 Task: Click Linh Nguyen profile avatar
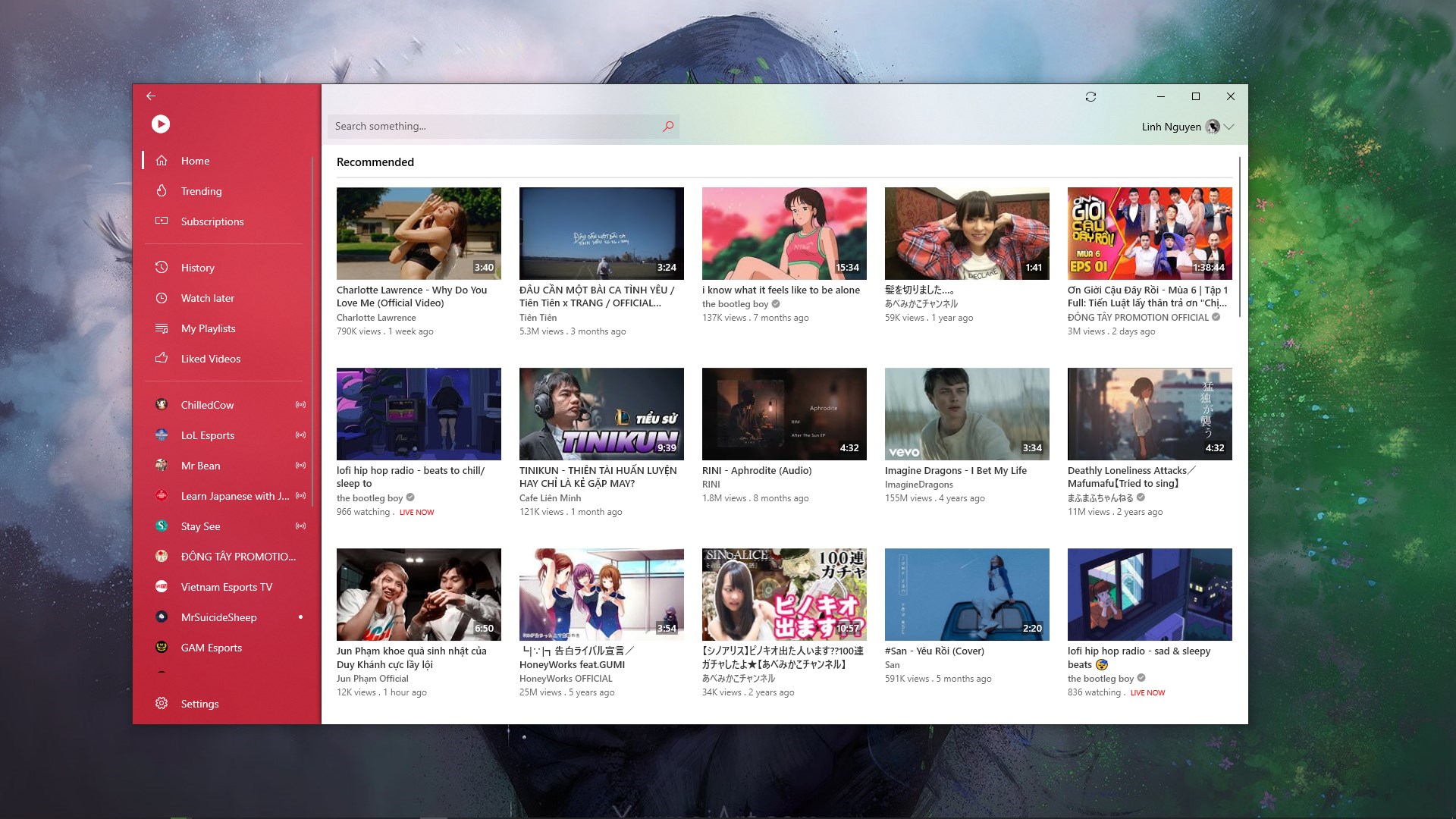[1212, 127]
